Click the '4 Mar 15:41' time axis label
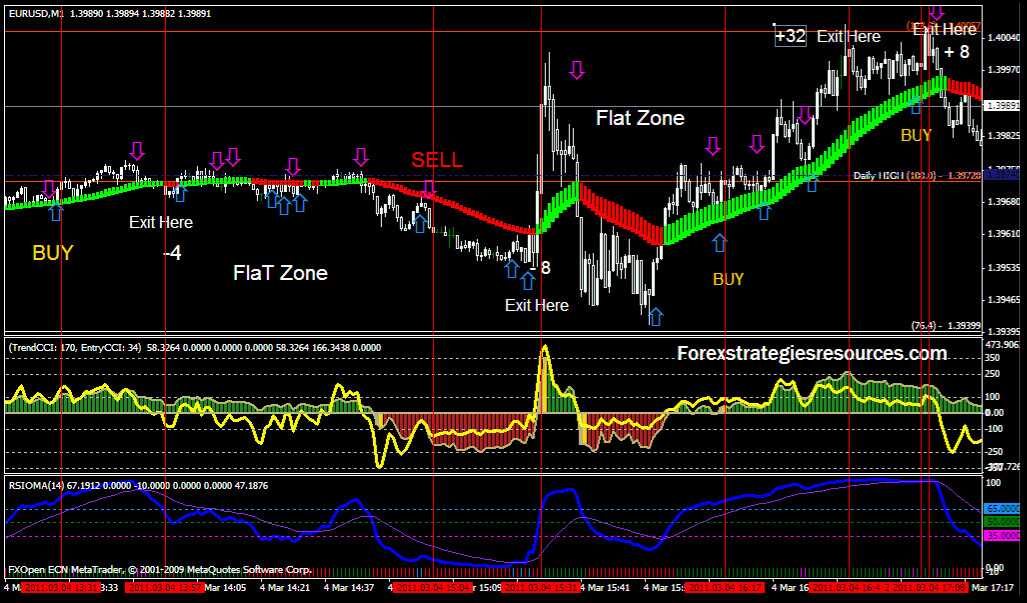Image resolution: width=1027 pixels, height=603 pixels. coord(605,588)
